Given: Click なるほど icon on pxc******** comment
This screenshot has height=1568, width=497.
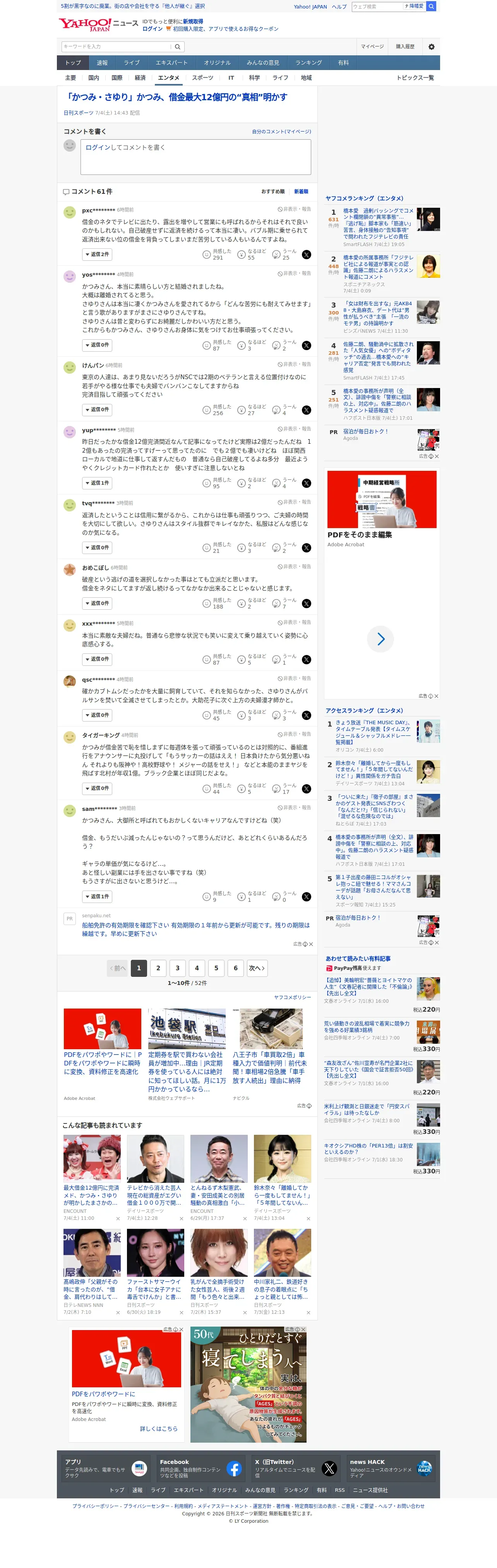Looking at the screenshot, I should 241,255.
